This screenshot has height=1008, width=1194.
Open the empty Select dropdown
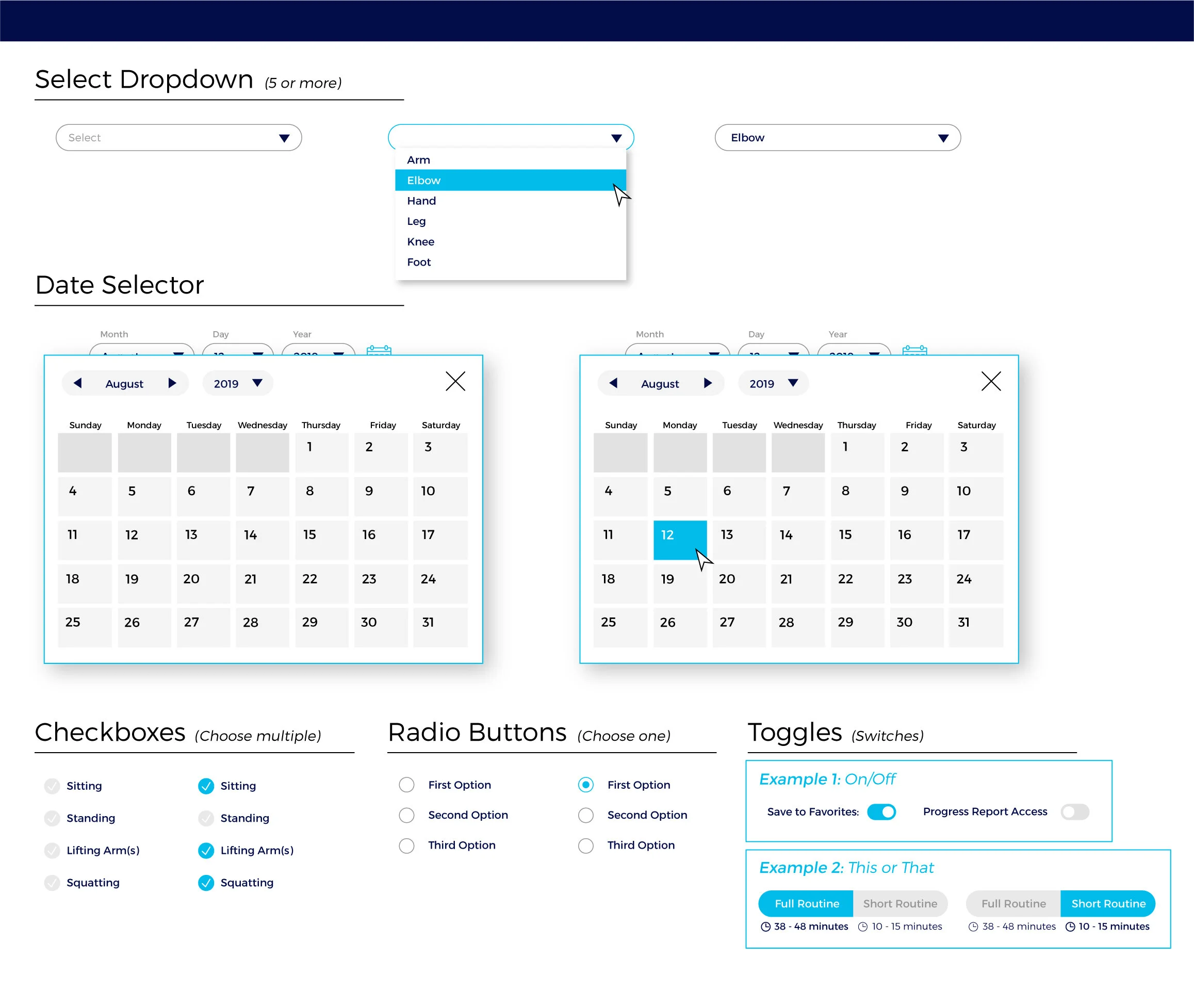pos(178,138)
